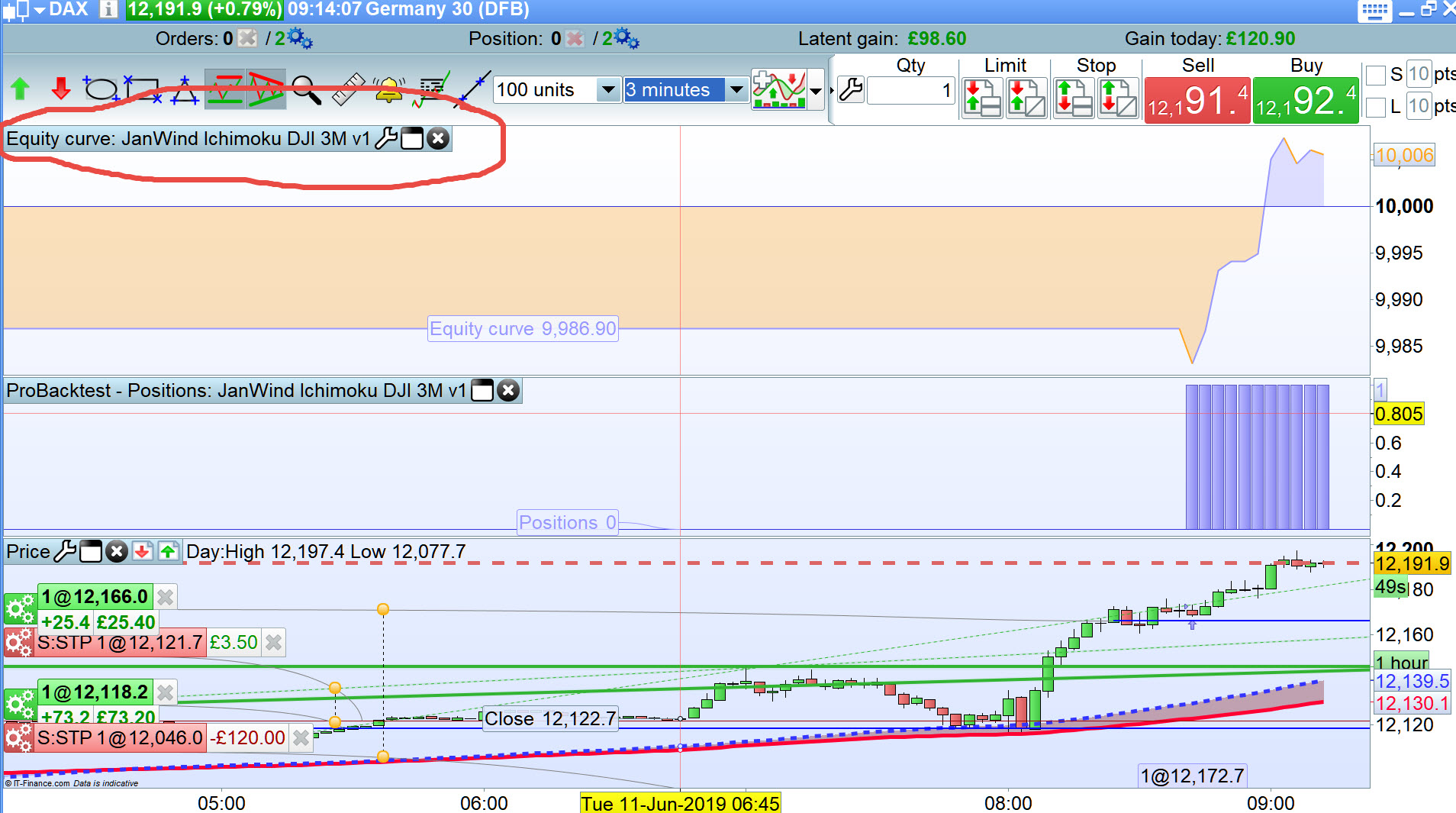
Task: Open positions settings gear icon
Action: (x=627, y=38)
